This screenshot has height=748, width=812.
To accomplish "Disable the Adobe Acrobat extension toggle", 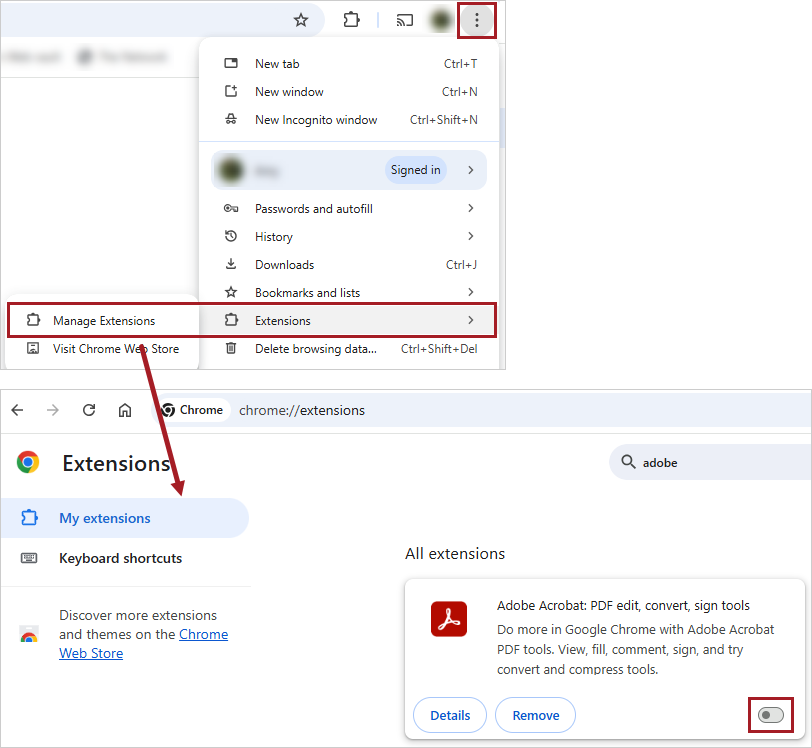I will coord(771,715).
